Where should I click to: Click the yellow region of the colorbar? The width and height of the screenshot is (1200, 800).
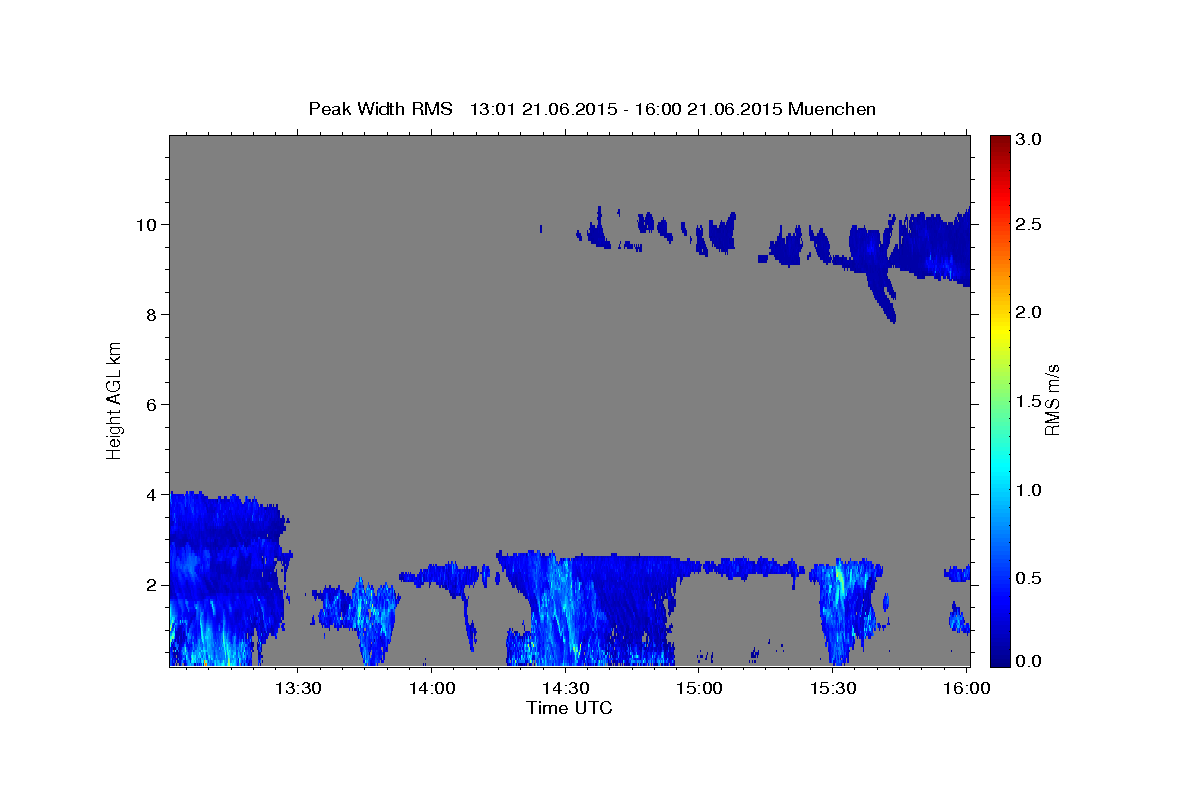(x=999, y=330)
